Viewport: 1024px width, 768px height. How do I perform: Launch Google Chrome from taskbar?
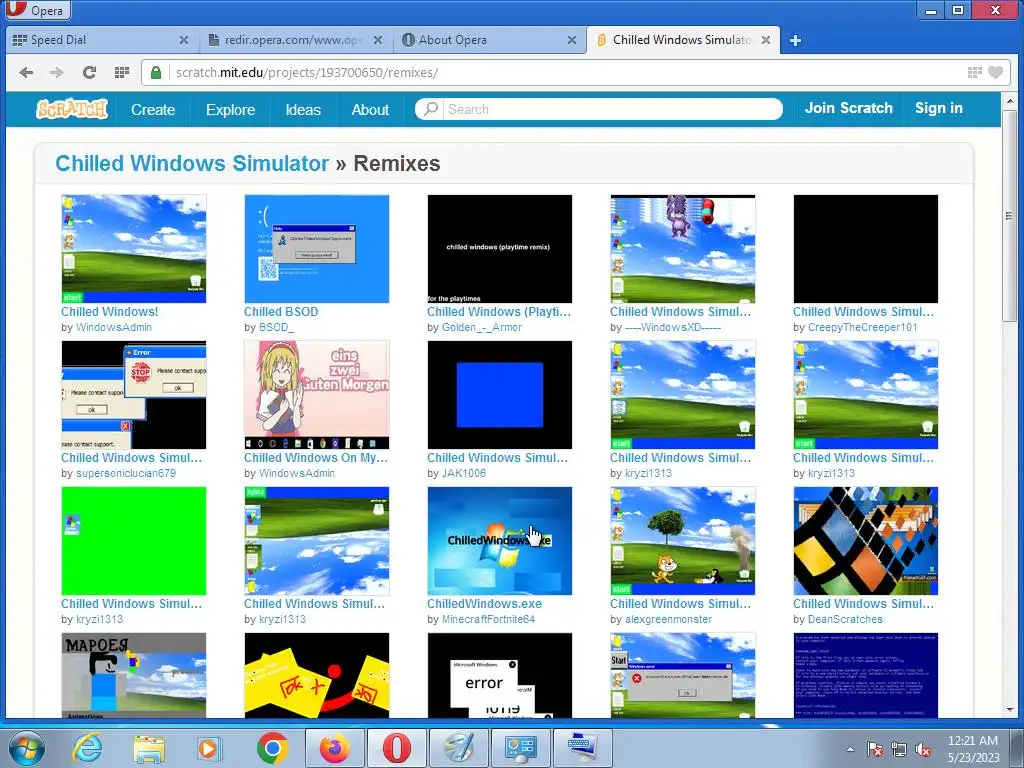(273, 748)
